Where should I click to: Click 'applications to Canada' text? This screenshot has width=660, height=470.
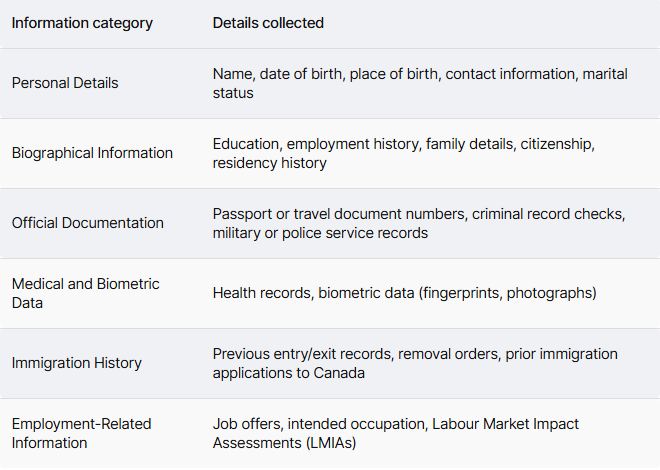288,373
